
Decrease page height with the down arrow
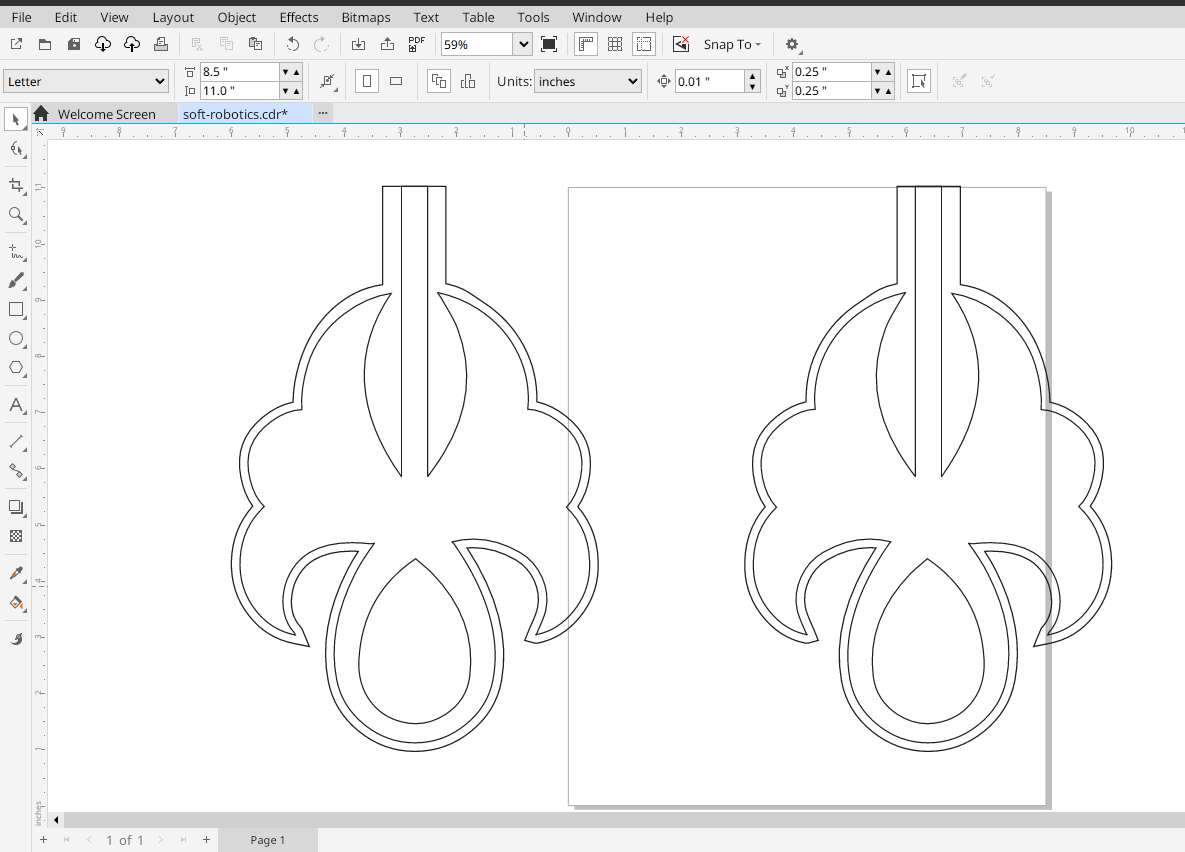tap(285, 91)
